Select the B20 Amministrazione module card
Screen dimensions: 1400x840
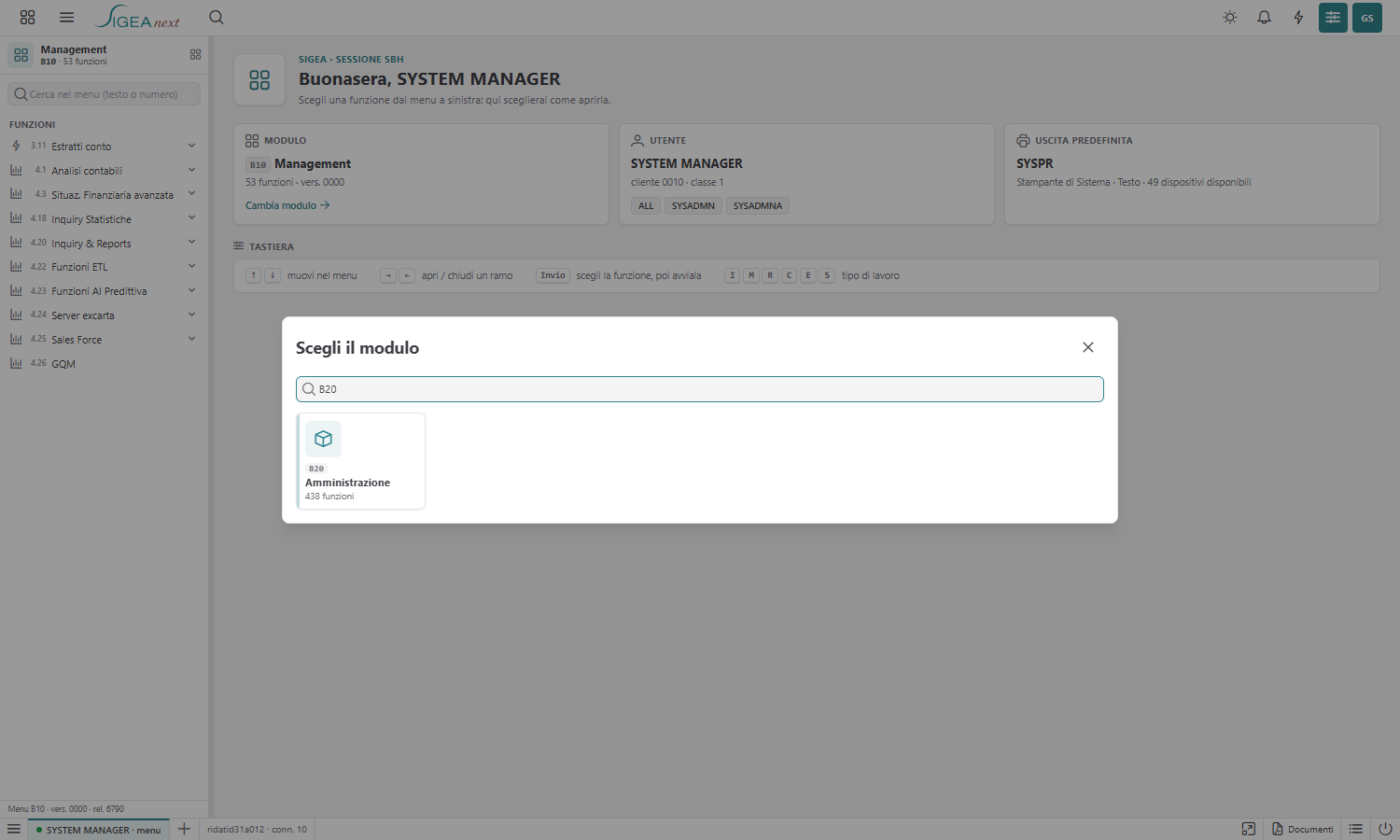click(x=361, y=461)
